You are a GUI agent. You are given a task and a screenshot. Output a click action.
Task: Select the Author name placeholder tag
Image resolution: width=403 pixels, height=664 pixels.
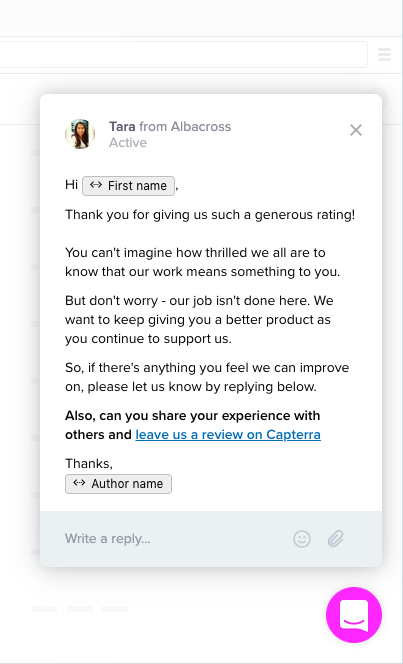tap(119, 484)
